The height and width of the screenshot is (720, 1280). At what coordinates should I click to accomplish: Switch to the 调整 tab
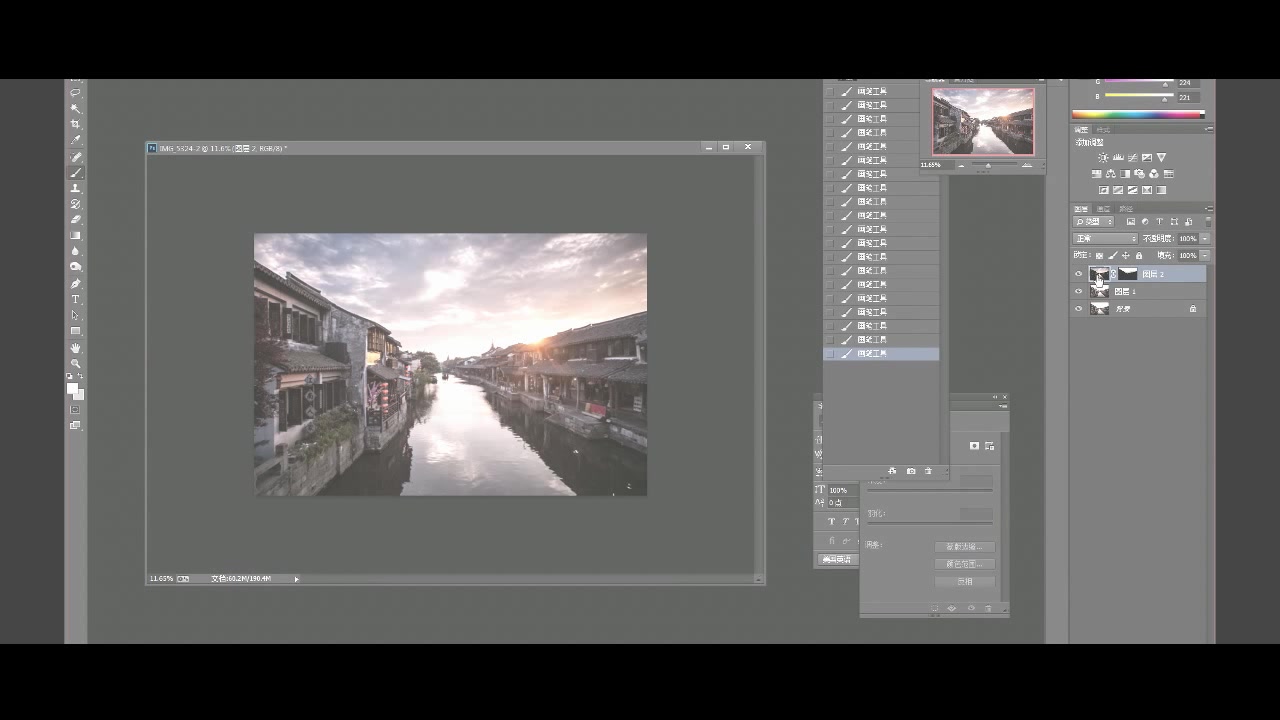coord(1081,130)
